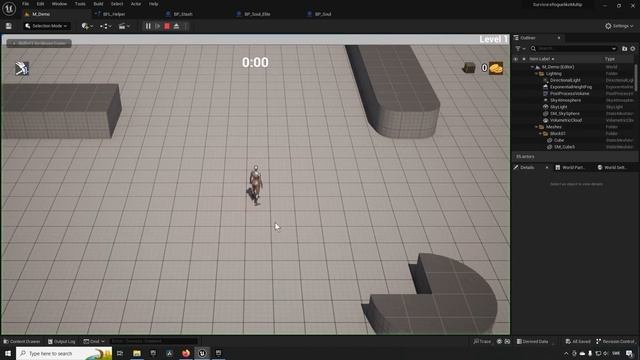
Task: Collapse the Meshes folder
Action: pyautogui.click(x=536, y=127)
